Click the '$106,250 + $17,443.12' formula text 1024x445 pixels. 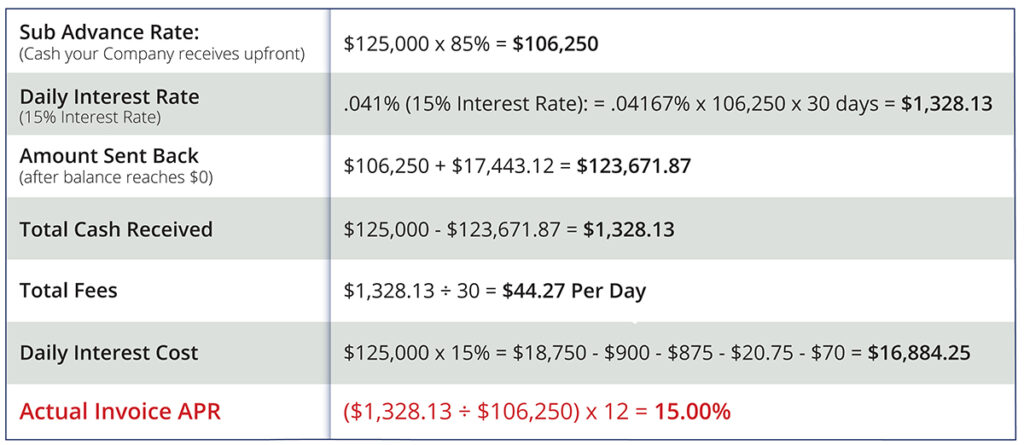click(x=450, y=166)
